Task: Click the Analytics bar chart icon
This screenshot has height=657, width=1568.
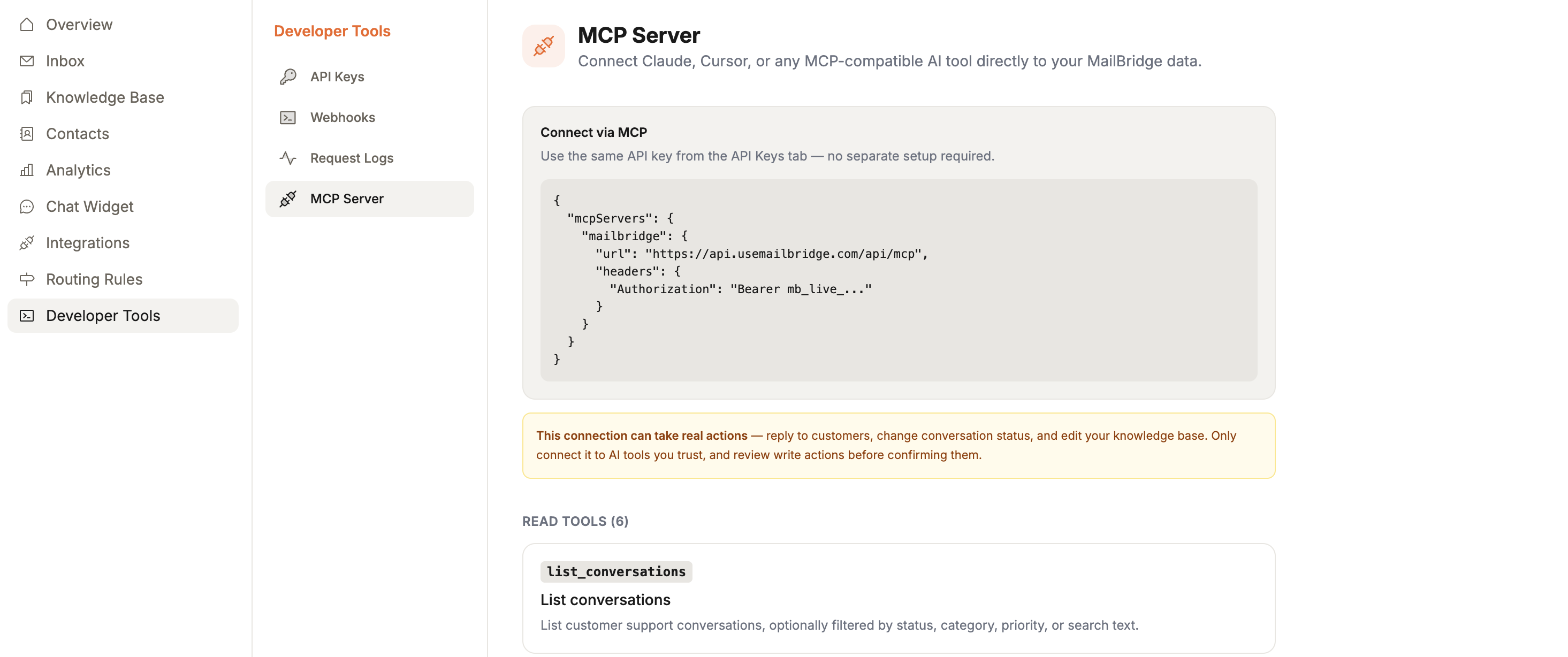Action: (x=27, y=170)
